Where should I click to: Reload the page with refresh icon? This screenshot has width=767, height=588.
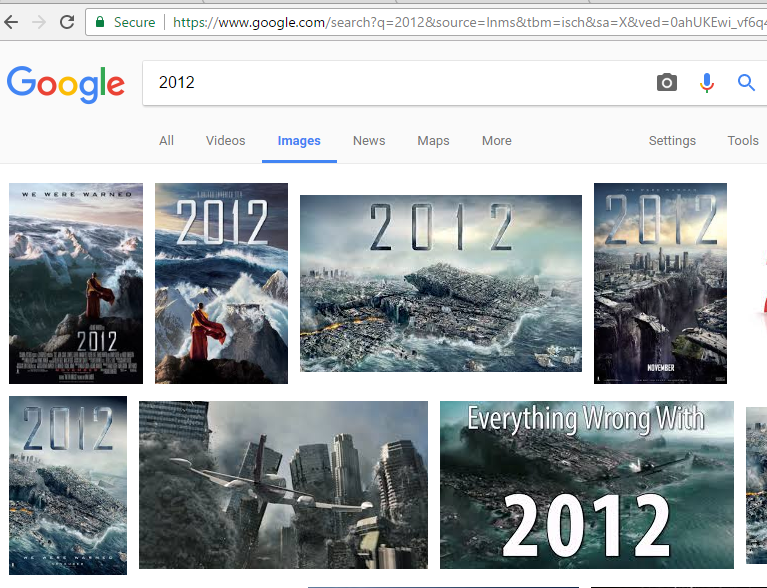(x=67, y=22)
